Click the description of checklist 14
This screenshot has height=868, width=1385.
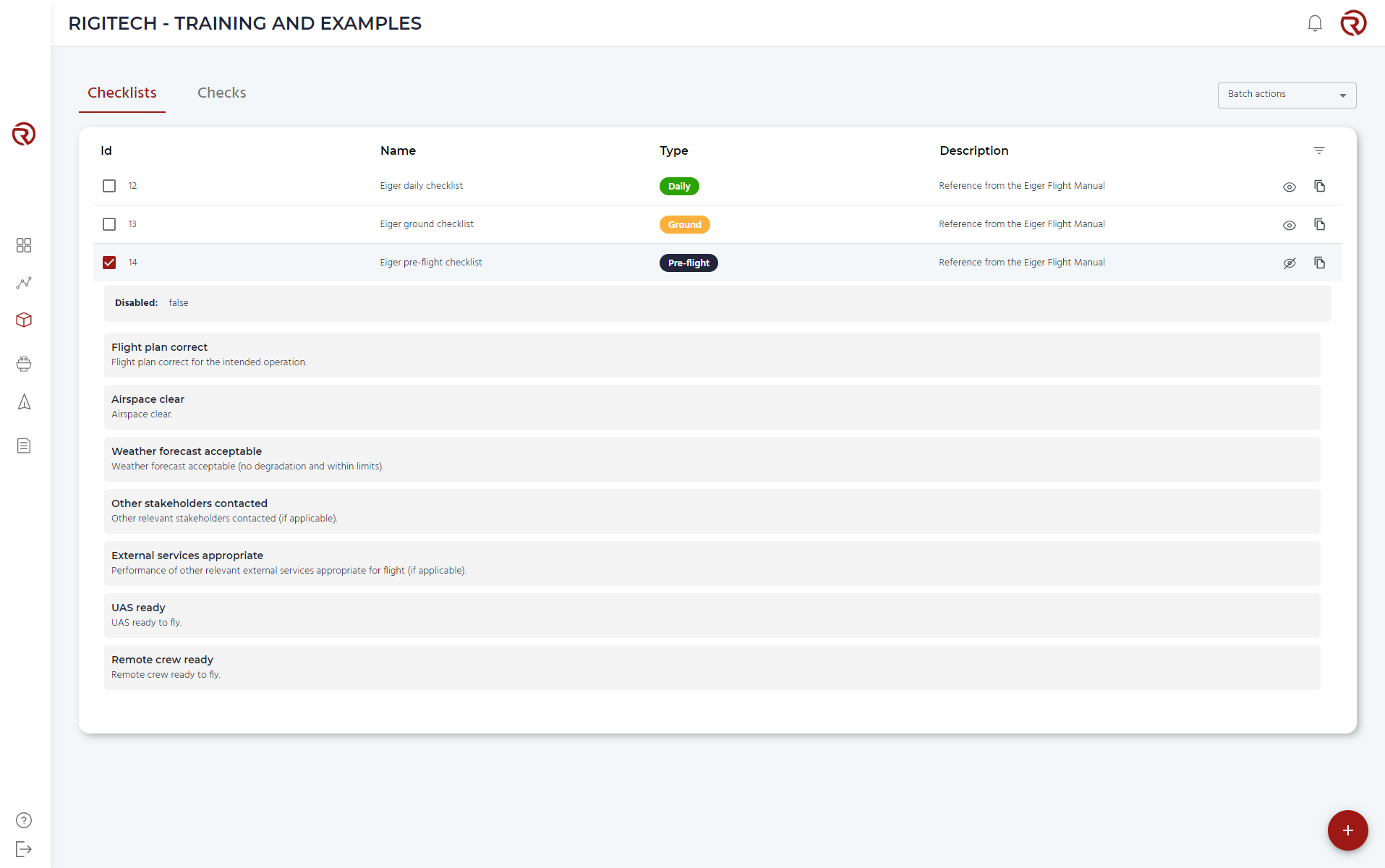[x=1022, y=263]
